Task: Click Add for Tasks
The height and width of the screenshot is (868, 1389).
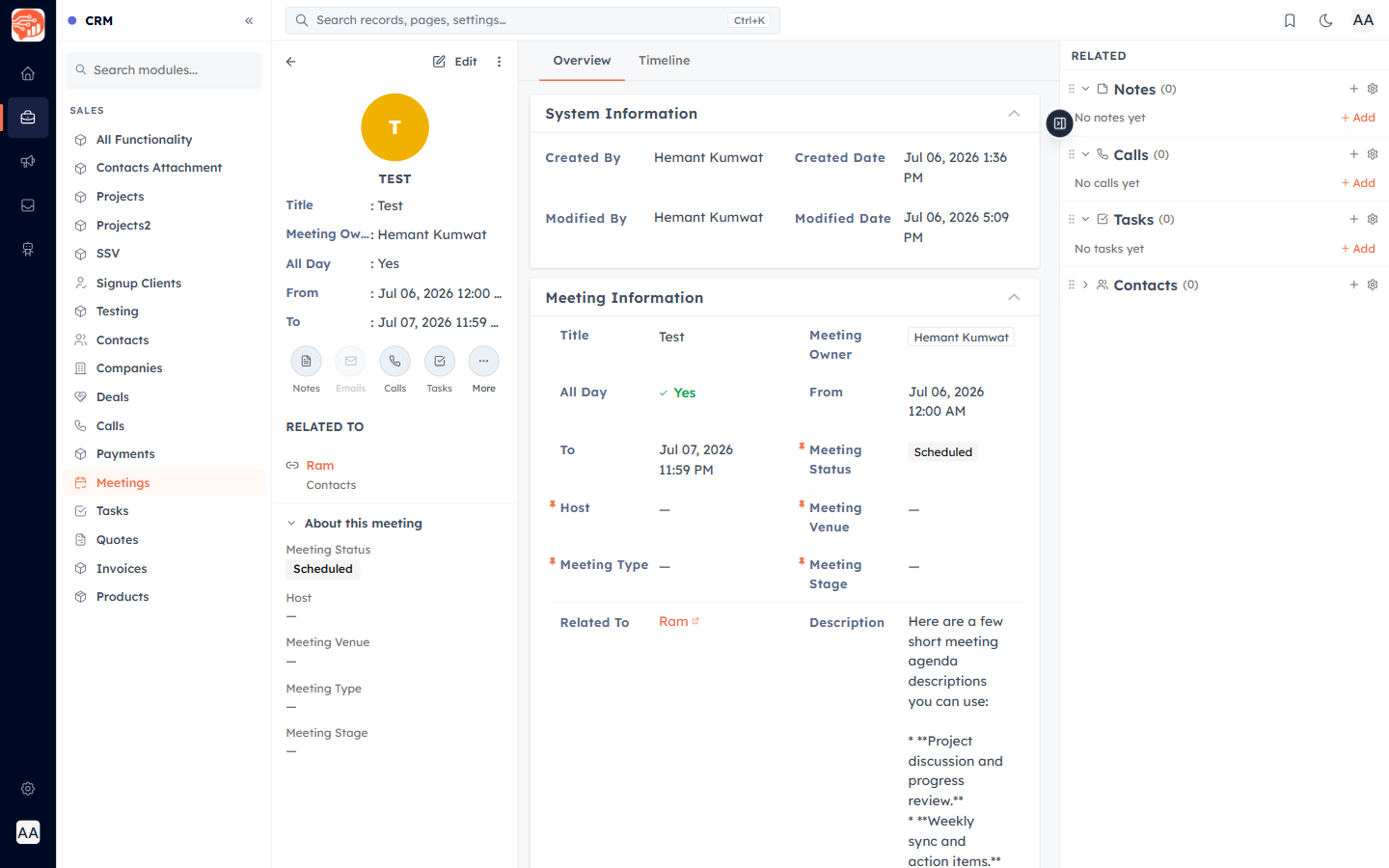Action: [x=1358, y=249]
